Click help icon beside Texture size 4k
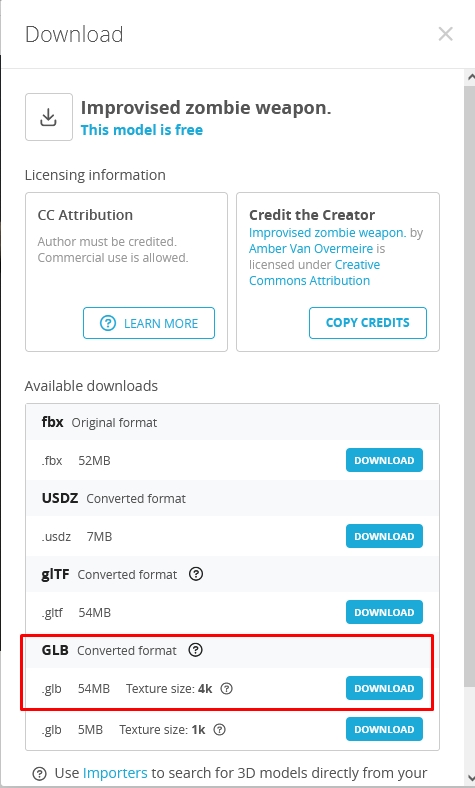This screenshot has width=475, height=788. click(x=227, y=688)
